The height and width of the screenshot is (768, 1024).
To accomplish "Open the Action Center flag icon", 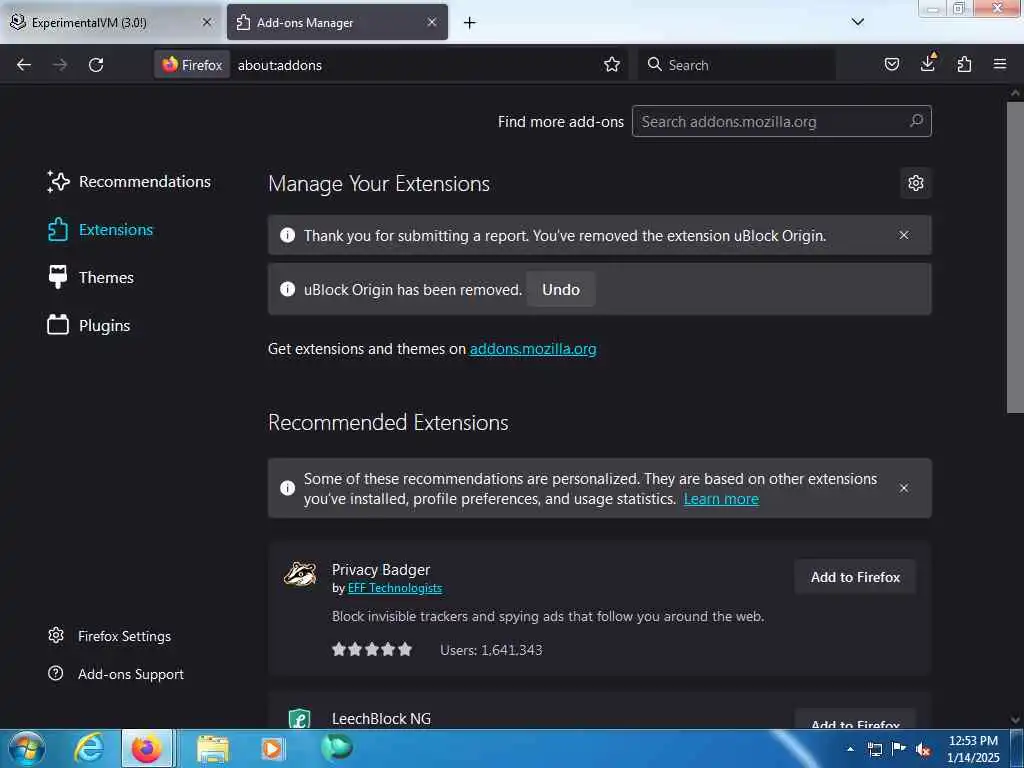I will pos(899,749).
